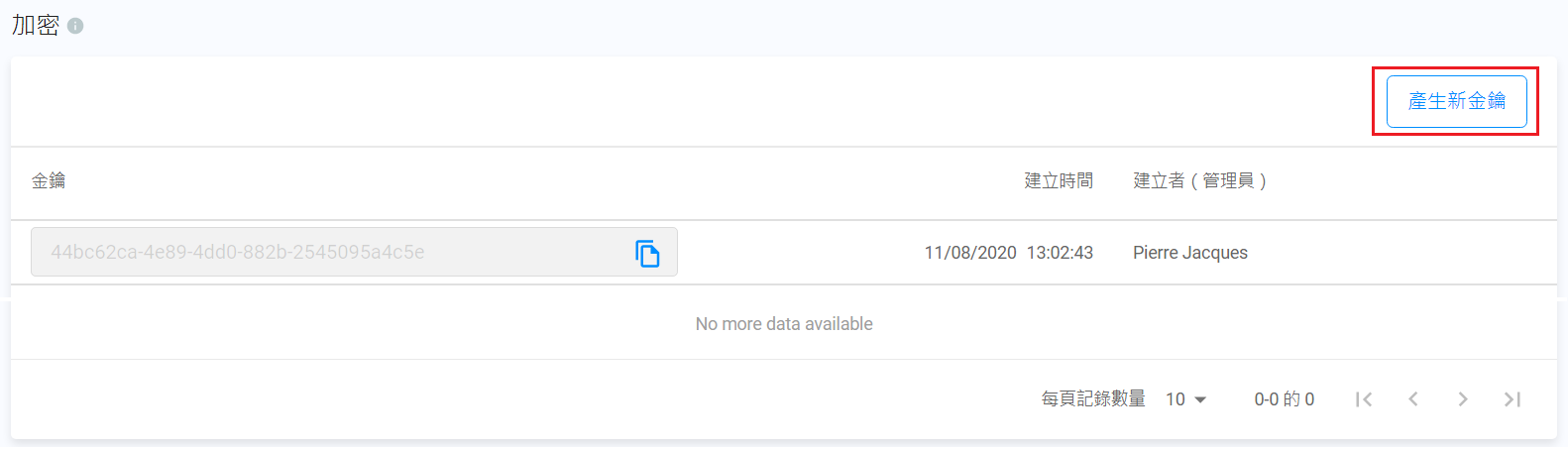
Task: Click the 0-0 的 0 pagination count
Action: pyautogui.click(x=1284, y=399)
